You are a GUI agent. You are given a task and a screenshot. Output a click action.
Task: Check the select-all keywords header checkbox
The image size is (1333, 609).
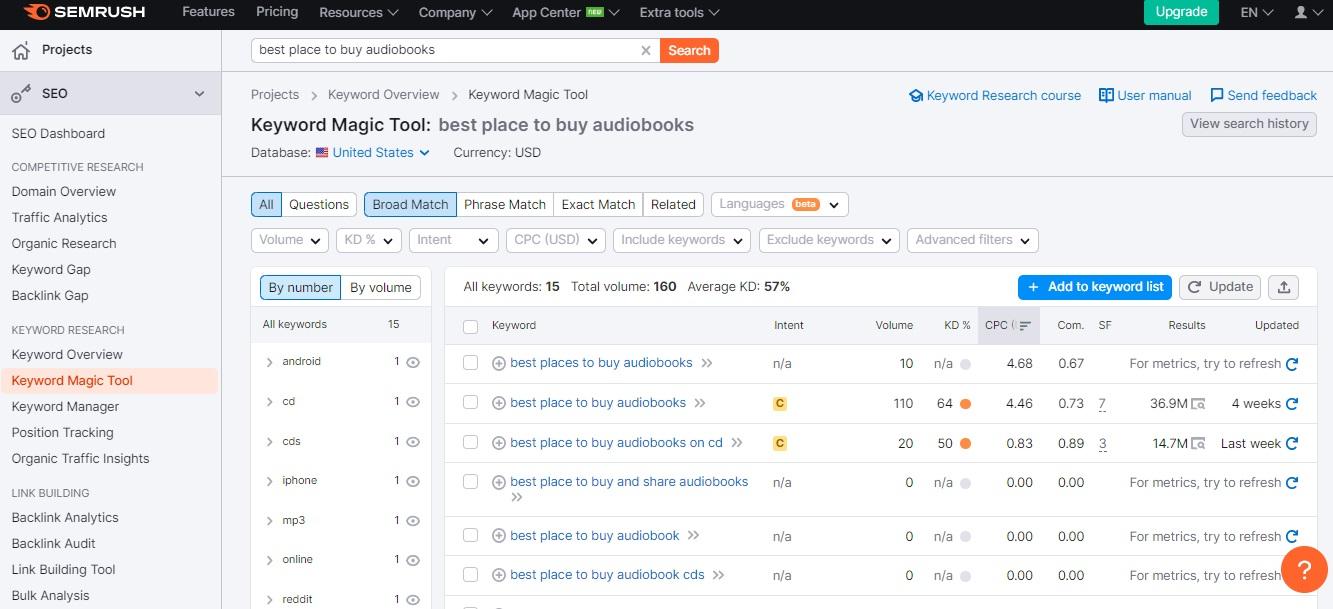tap(471, 326)
